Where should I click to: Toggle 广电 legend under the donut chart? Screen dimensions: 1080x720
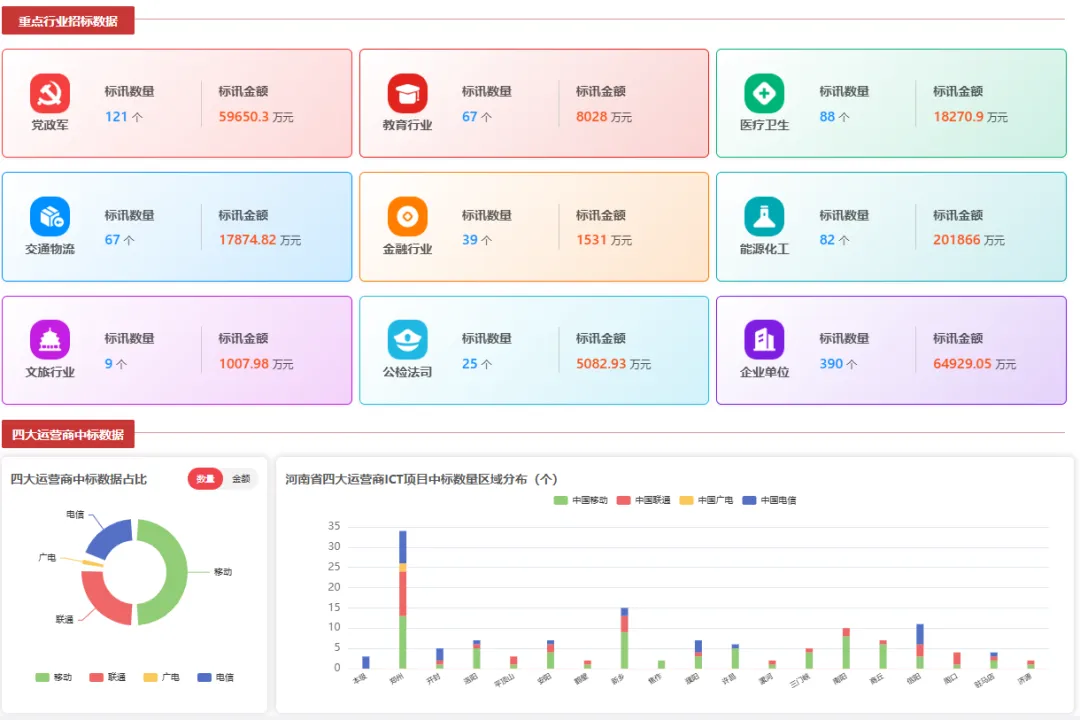click(x=161, y=677)
